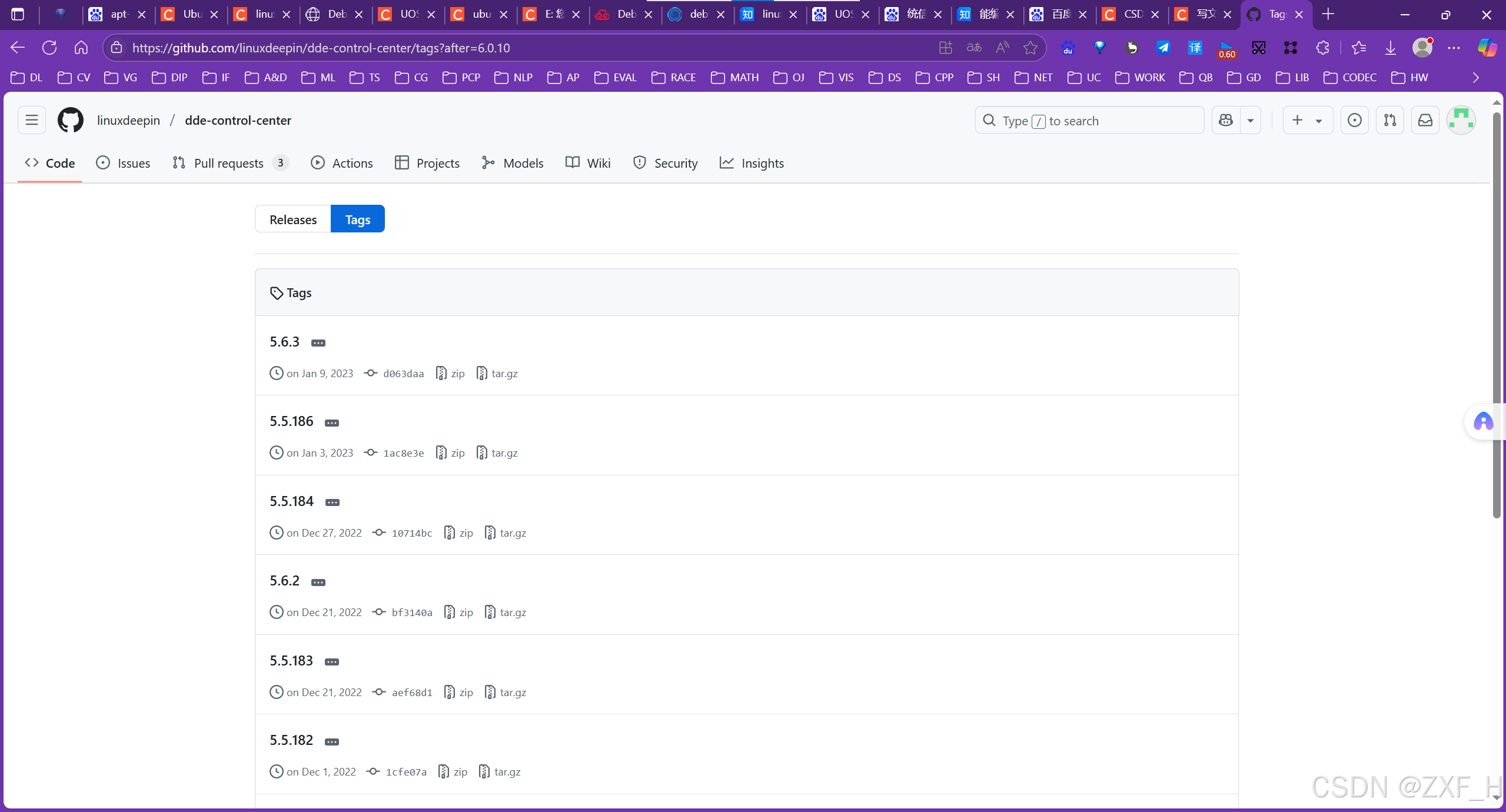Open the linuxdeepin owner link
Viewport: 1506px width, 812px height.
click(x=128, y=120)
